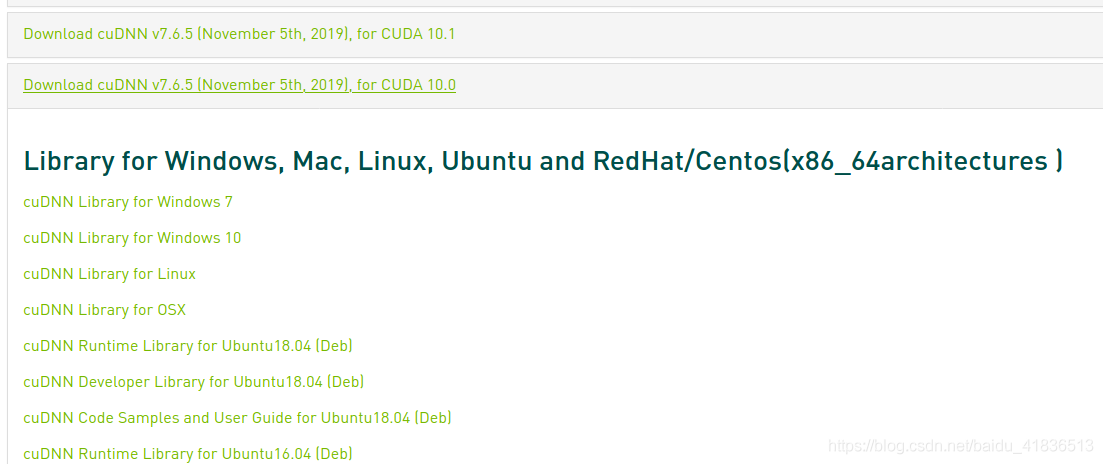1103x464 pixels.
Task: Click 'x86_64architectures' text in the heading
Action: click(918, 161)
